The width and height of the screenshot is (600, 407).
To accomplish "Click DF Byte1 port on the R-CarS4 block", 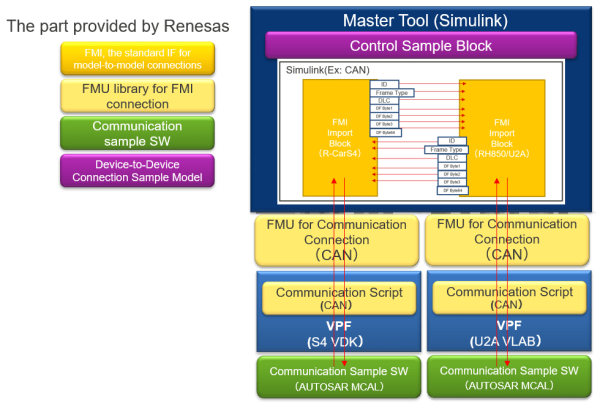I will (x=384, y=108).
